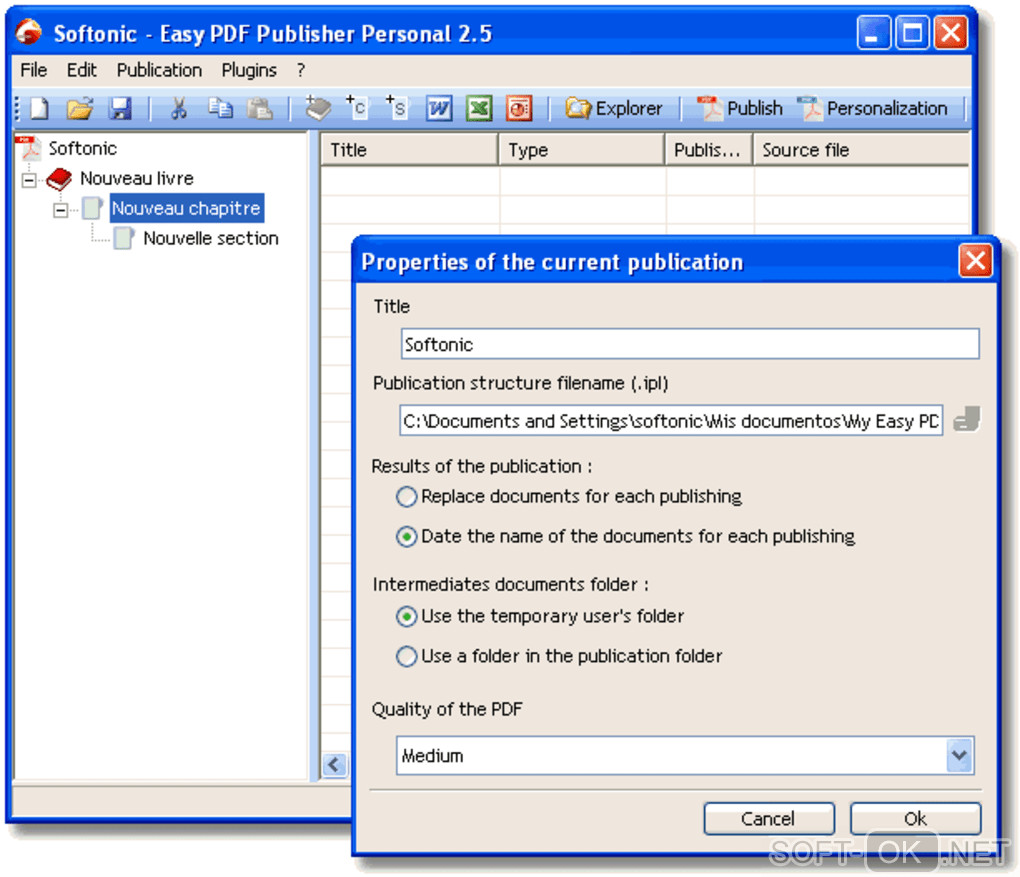Viewport: 1020px width, 877px height.
Task: Add a new section (+s) icon
Action: click(396, 107)
